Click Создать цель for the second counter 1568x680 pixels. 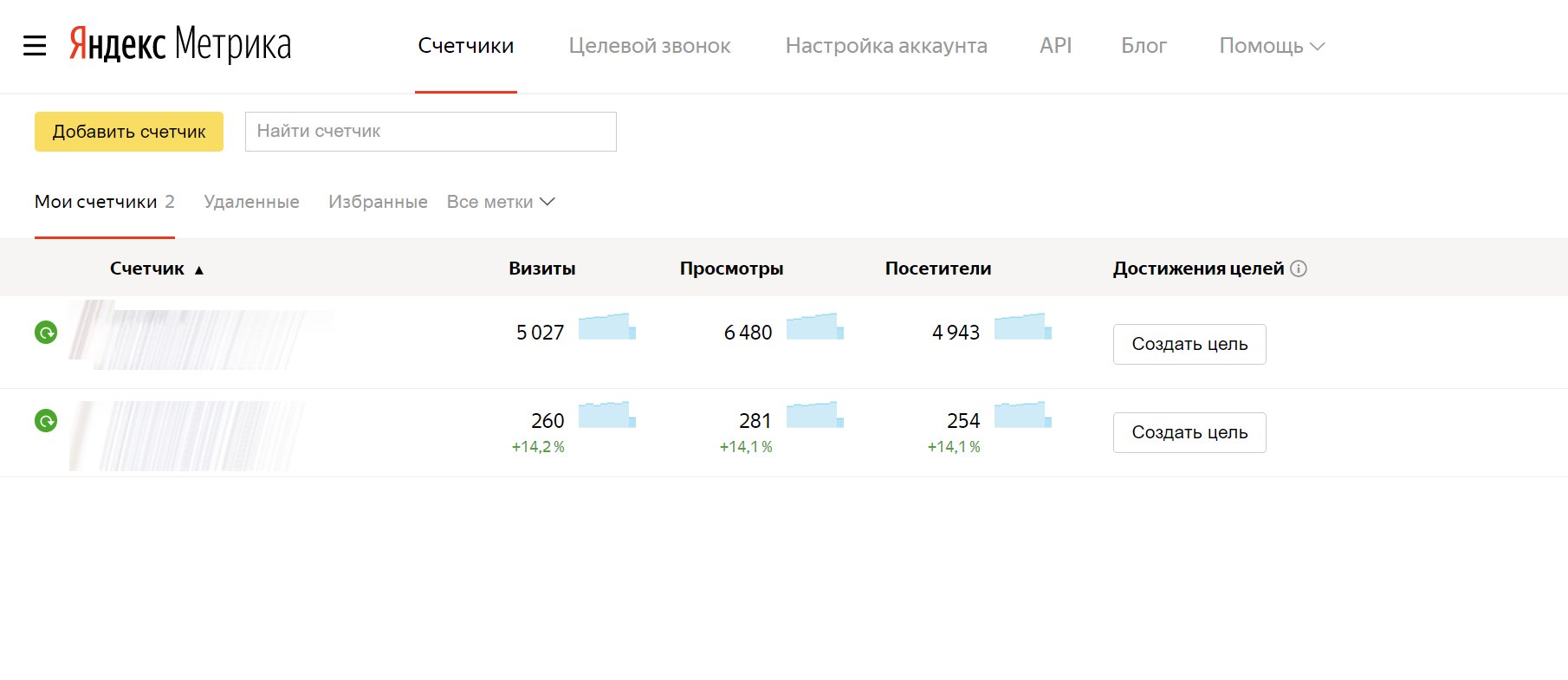tap(1189, 432)
